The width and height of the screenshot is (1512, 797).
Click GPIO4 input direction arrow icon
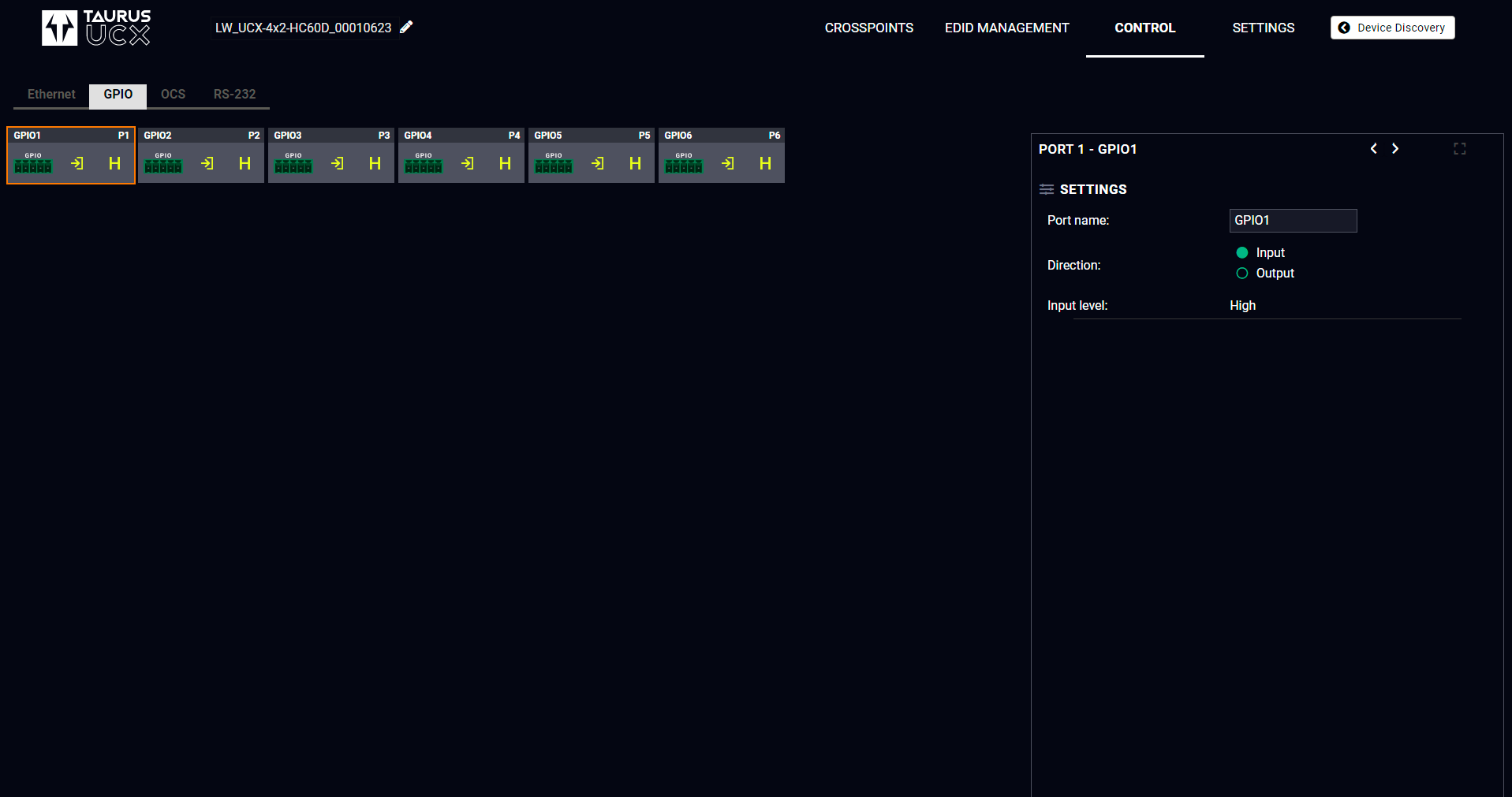[x=468, y=163]
